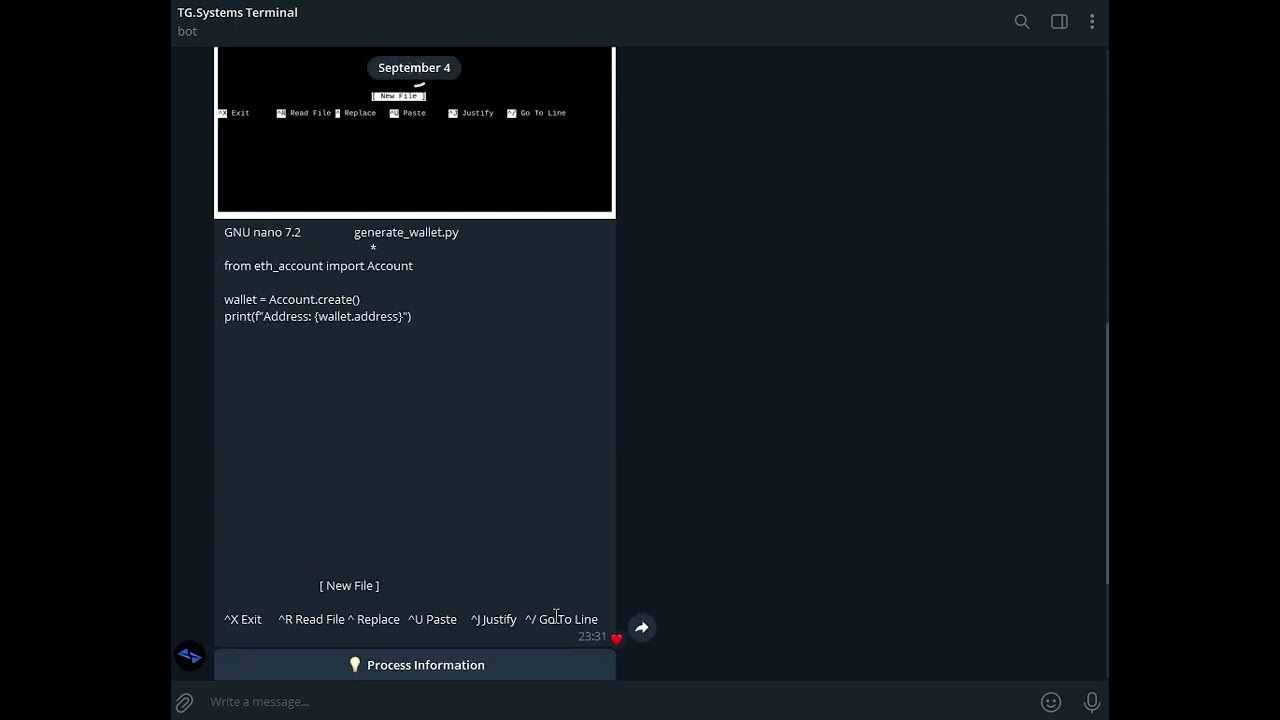This screenshot has width=1280, height=720.
Task: Click the ^R Read File text
Action: point(311,620)
